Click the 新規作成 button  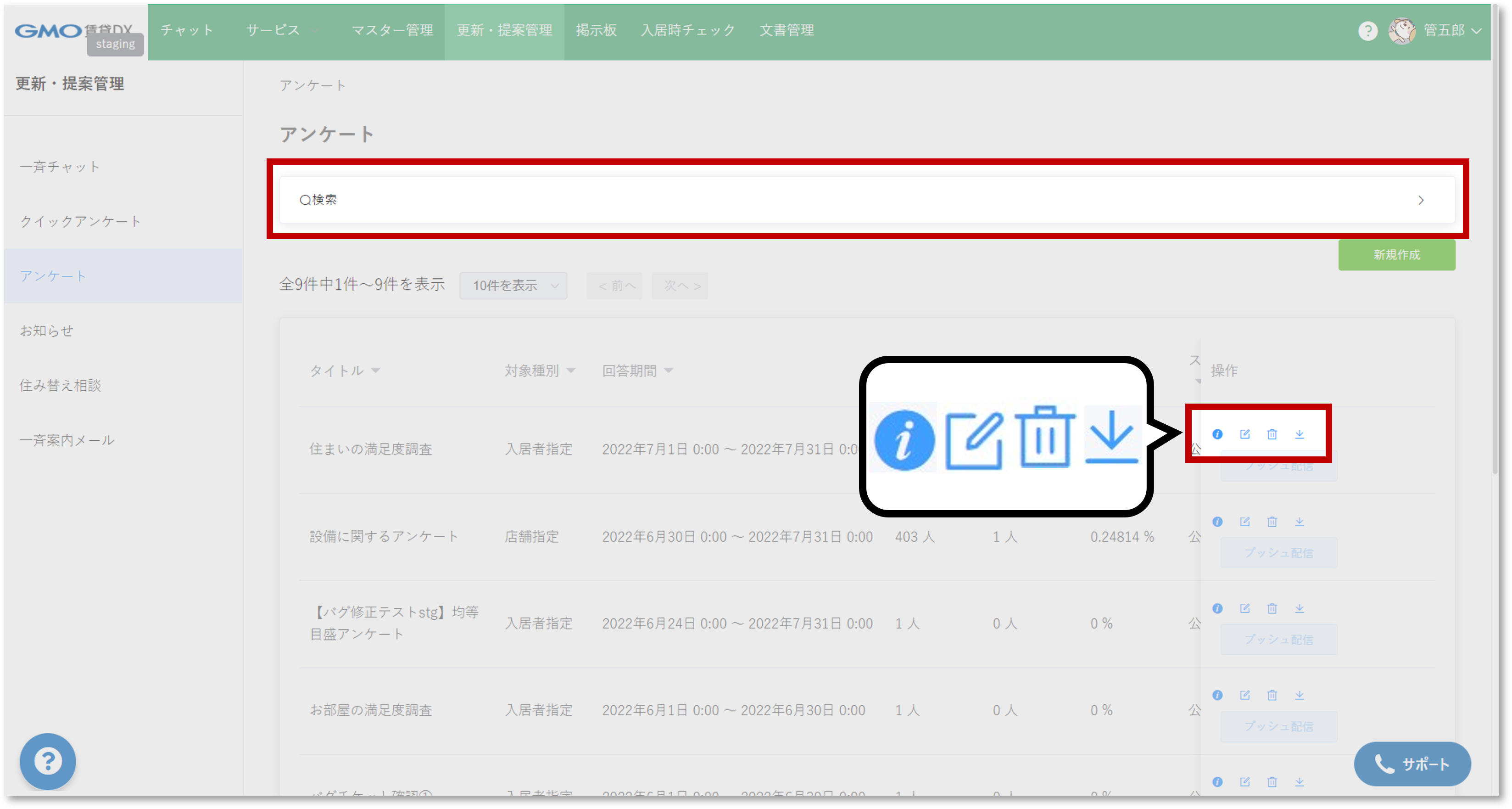(x=1396, y=255)
